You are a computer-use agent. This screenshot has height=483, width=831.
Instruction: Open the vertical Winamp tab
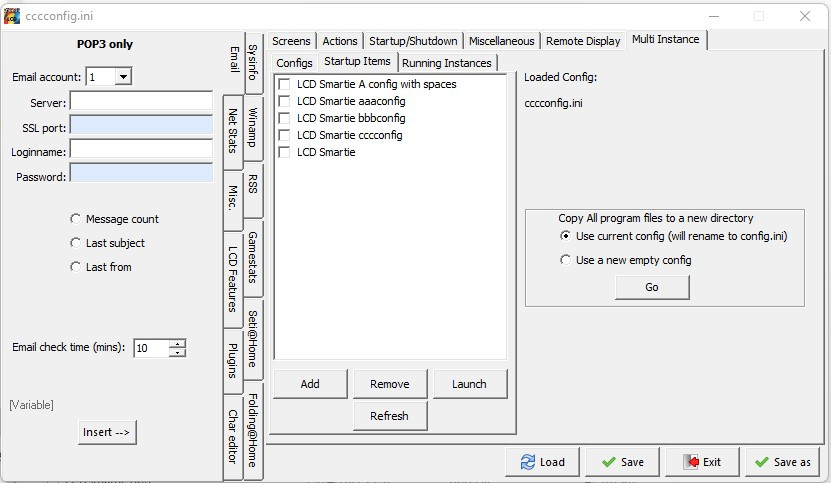[x=253, y=127]
